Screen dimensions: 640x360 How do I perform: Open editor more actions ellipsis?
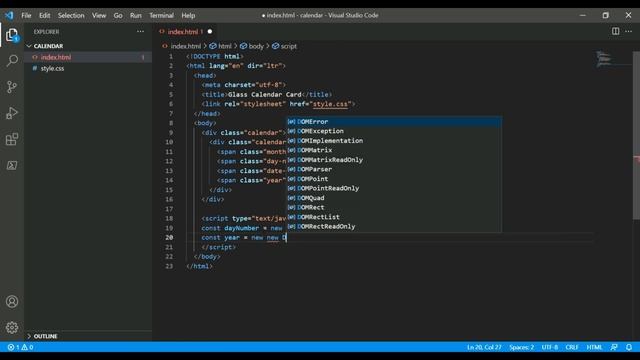[x=628, y=31]
